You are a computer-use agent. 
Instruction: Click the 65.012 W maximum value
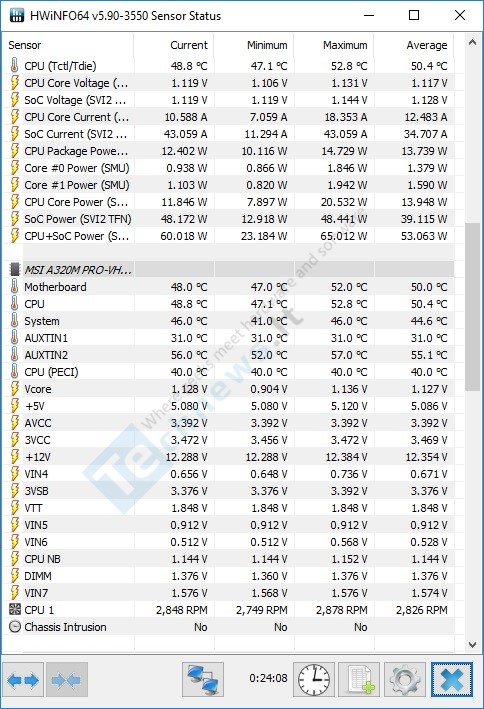(x=344, y=236)
